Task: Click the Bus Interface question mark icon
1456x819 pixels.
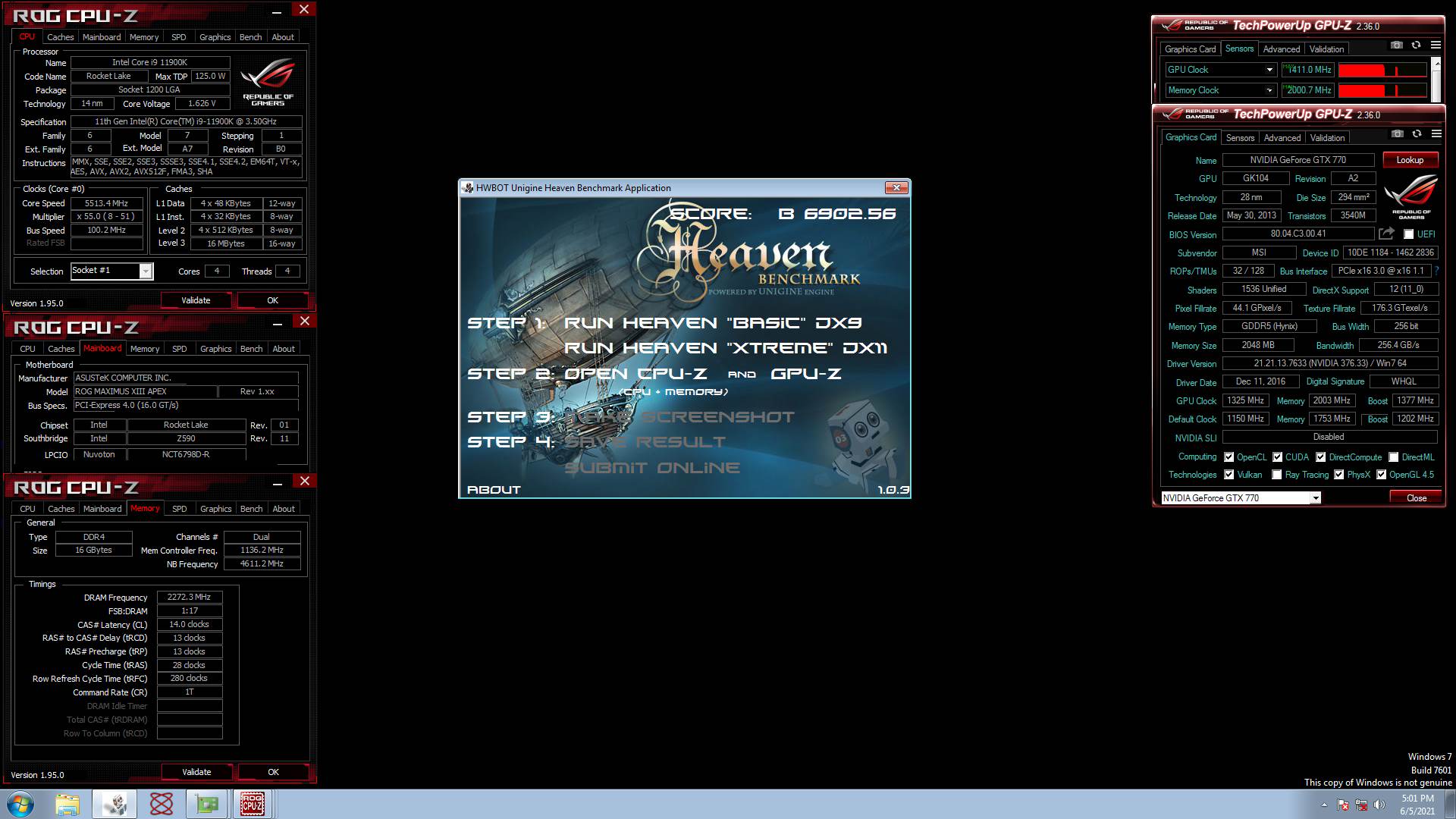Action: click(1436, 271)
